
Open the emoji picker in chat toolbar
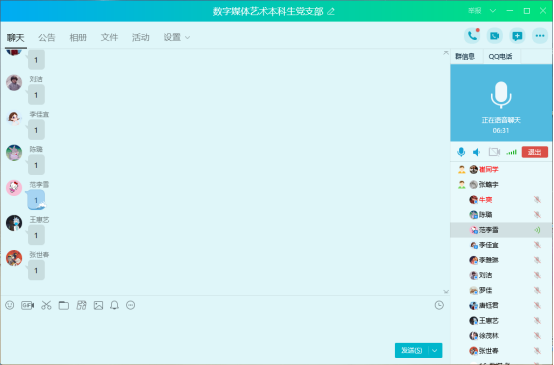pyautogui.click(x=10, y=305)
